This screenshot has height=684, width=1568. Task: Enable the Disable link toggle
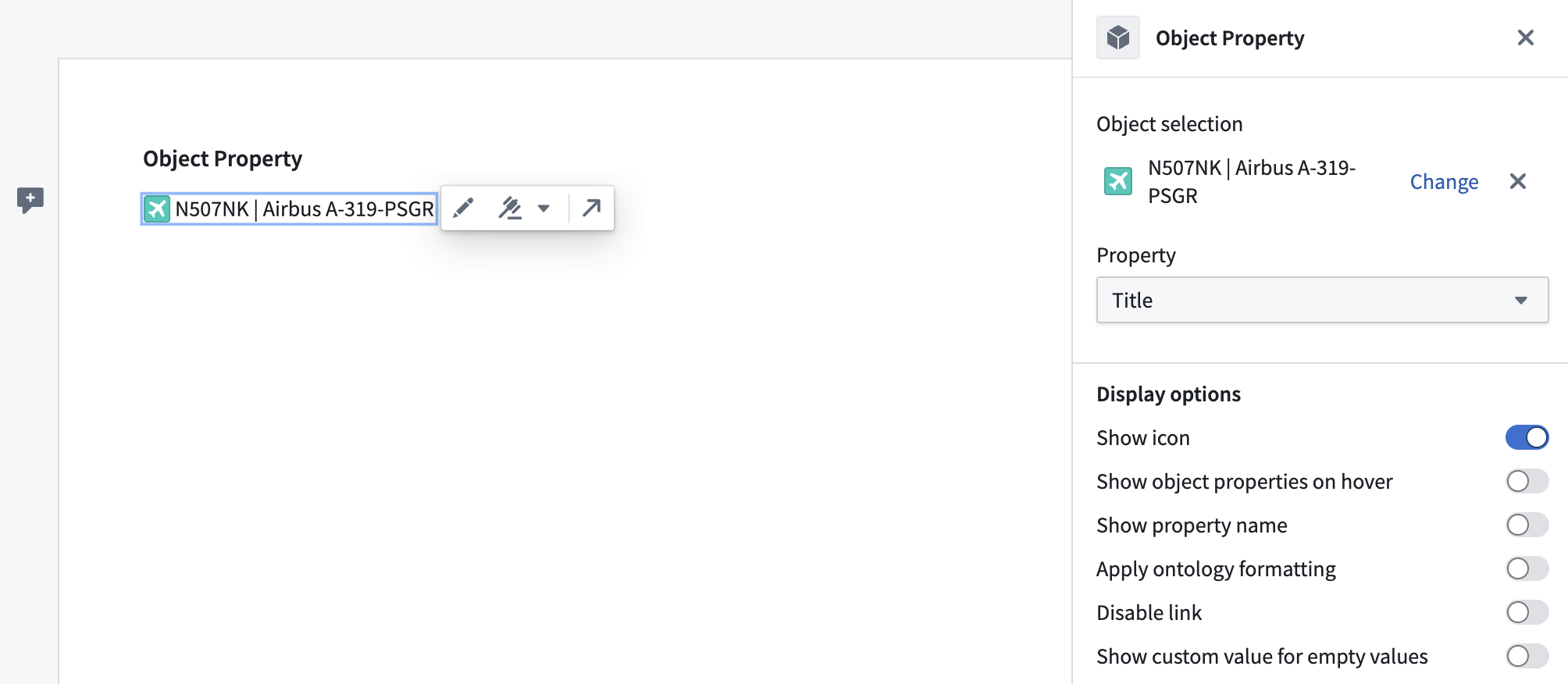1527,612
